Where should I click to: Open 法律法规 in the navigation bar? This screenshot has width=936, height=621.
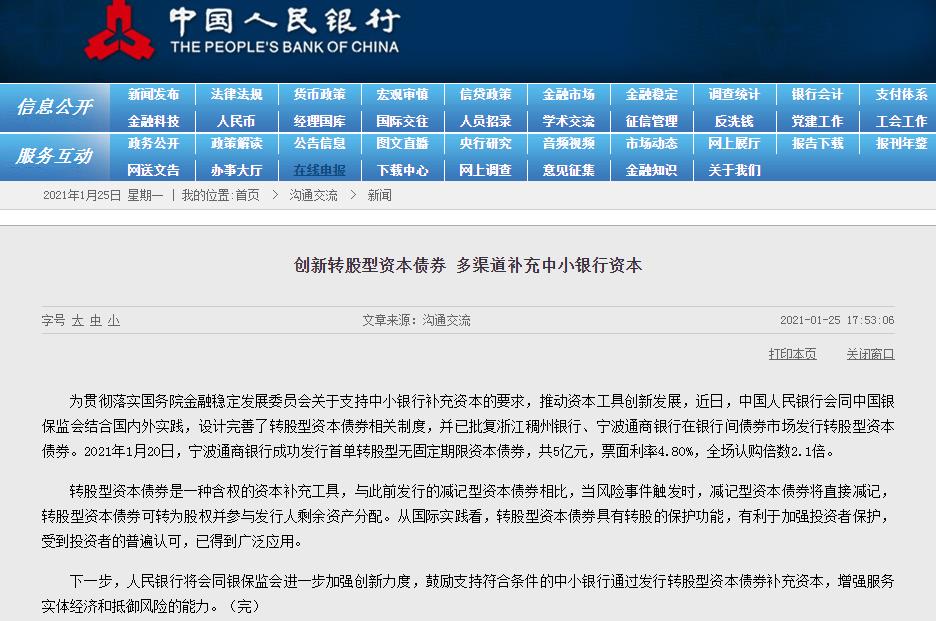(236, 95)
